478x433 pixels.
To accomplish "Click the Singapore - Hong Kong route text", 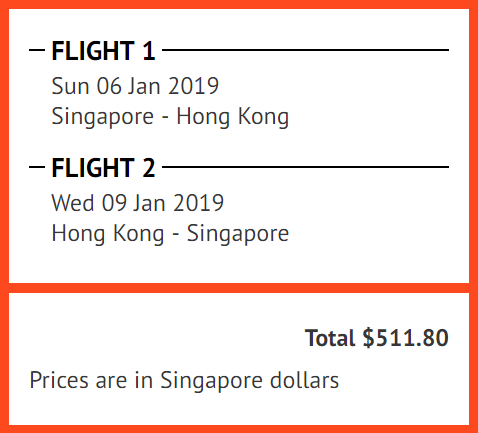I will [x=170, y=117].
